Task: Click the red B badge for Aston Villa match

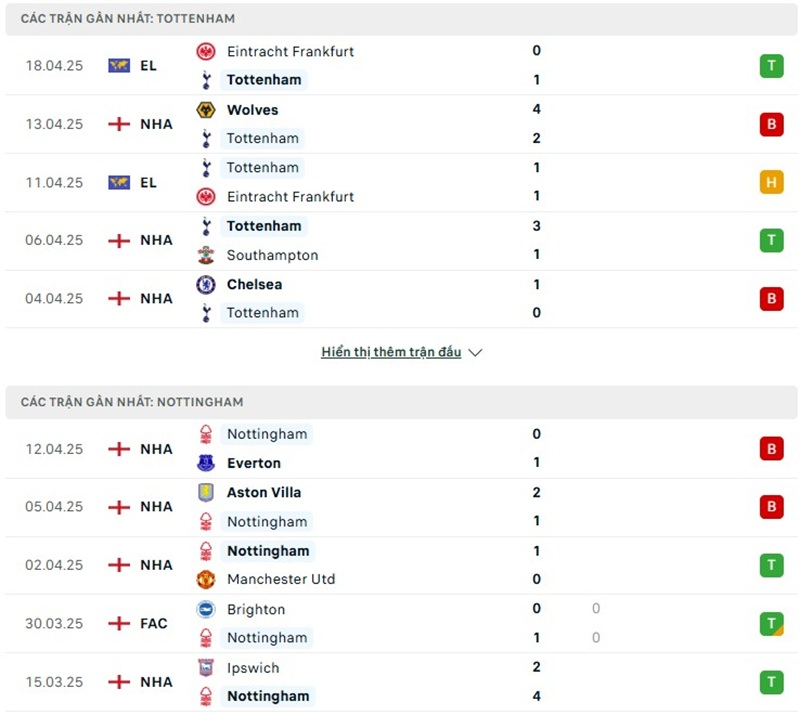Action: pos(771,507)
